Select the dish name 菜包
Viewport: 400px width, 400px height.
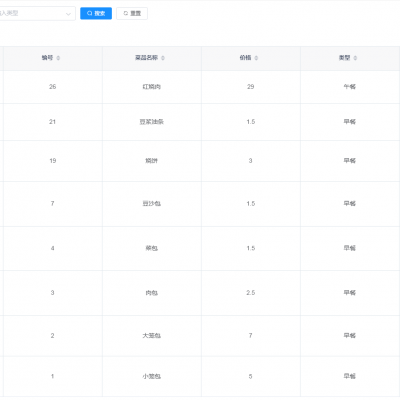(152, 248)
